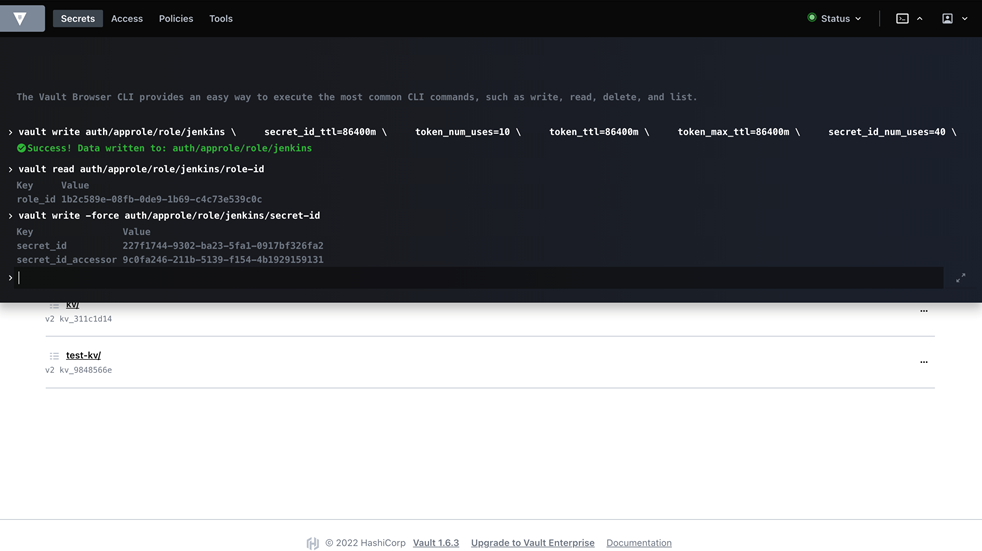Open the more options menu for kv/
The height and width of the screenshot is (551, 982).
[923, 311]
